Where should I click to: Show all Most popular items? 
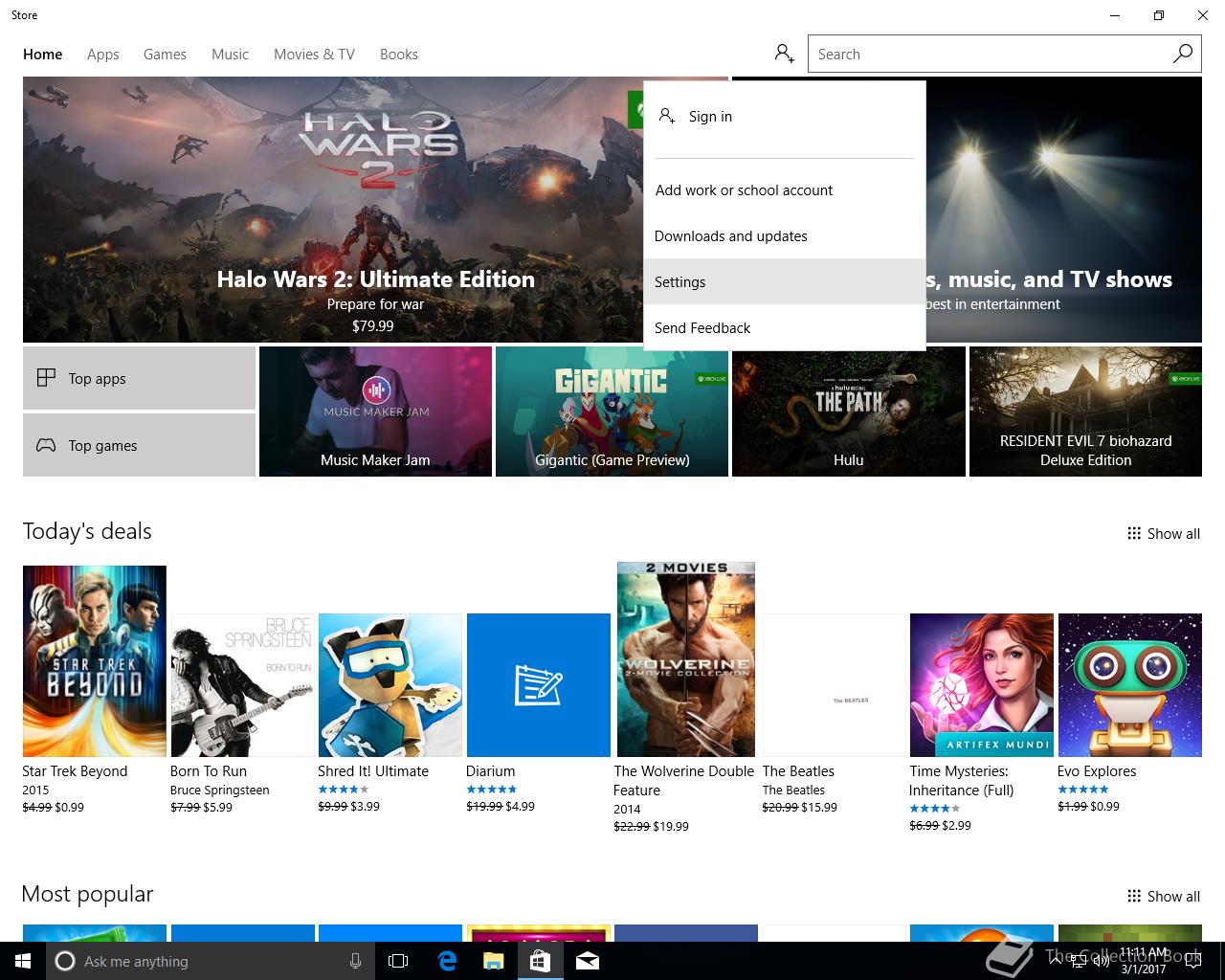click(x=1163, y=896)
